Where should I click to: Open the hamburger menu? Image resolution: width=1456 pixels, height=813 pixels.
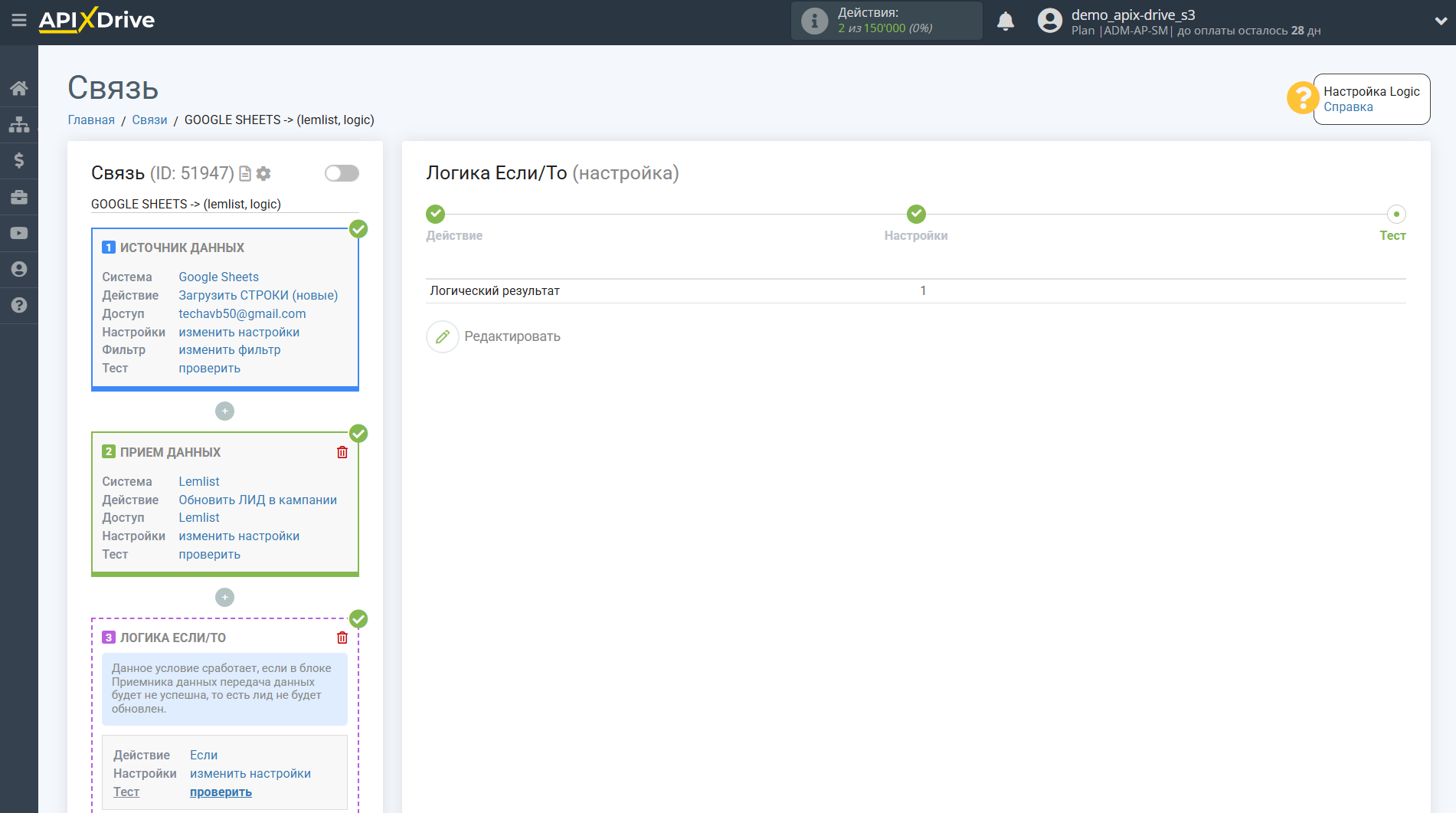(19, 21)
